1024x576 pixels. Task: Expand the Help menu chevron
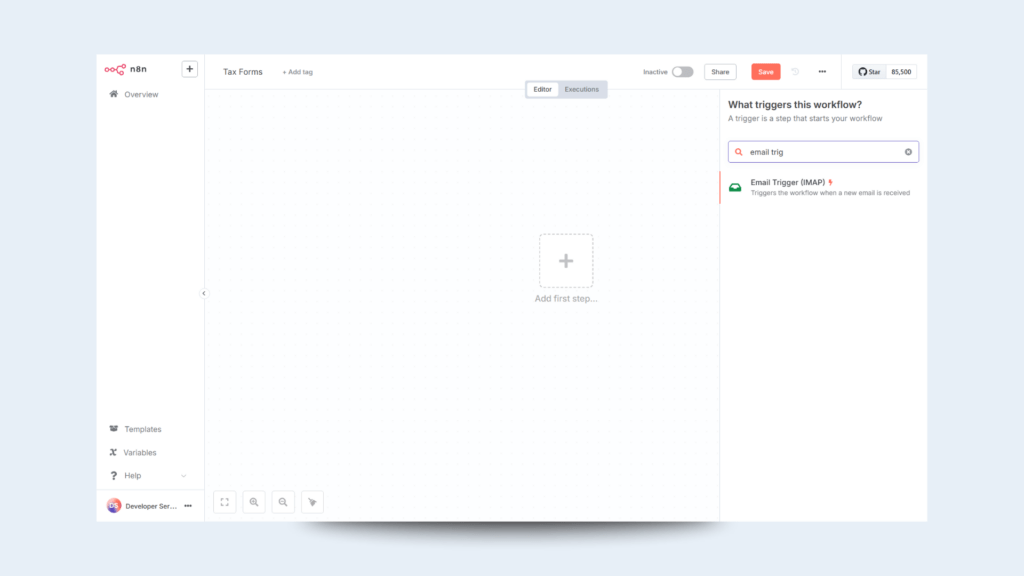click(183, 476)
